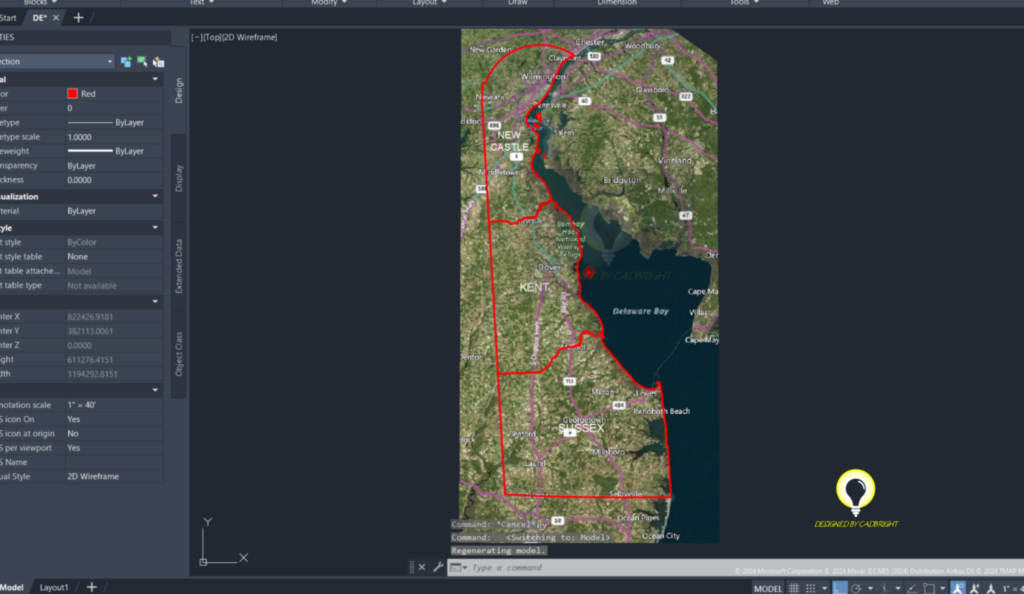Viewport: 1024px width, 594px height.
Task: Open the selection dropdown atop the Properties palette
Action: click(x=108, y=61)
